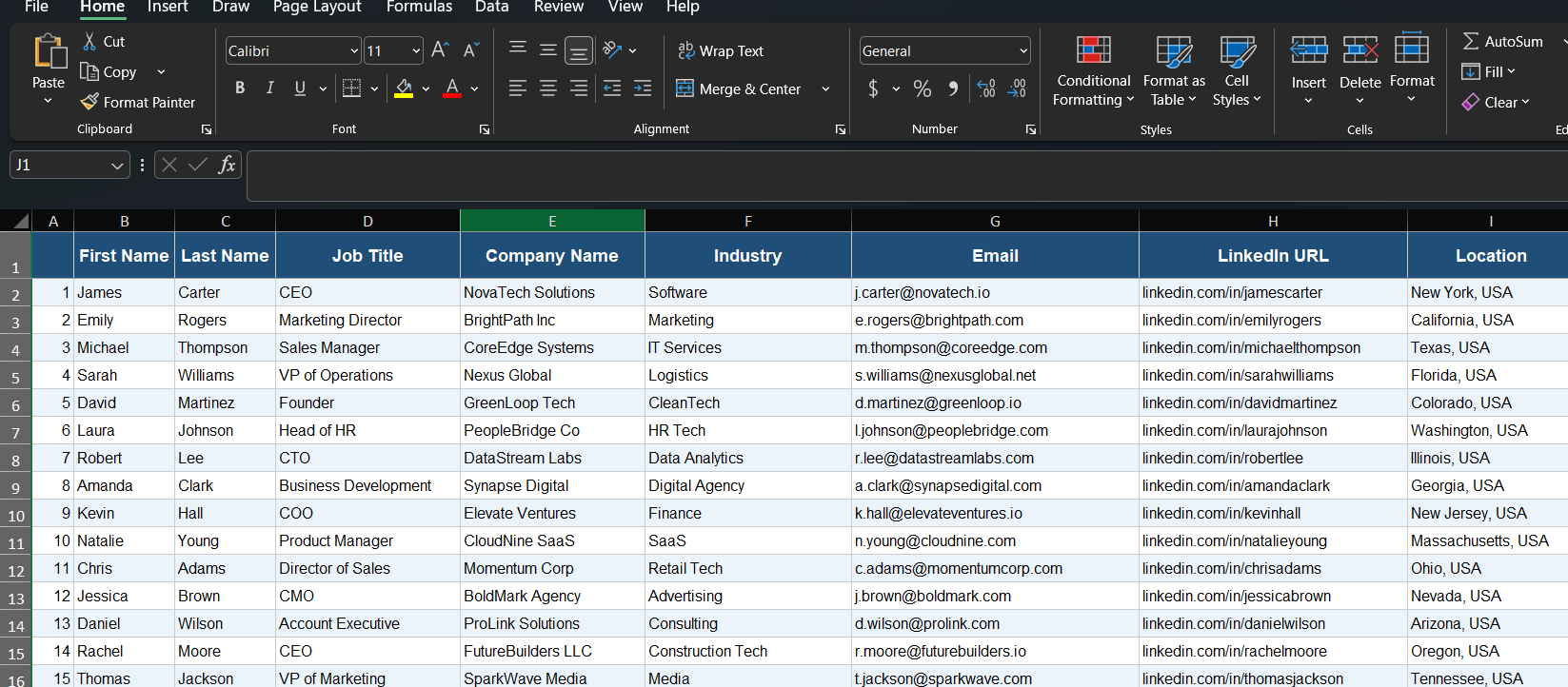Apply the red font color
This screenshot has height=687, width=1568.
click(x=452, y=88)
